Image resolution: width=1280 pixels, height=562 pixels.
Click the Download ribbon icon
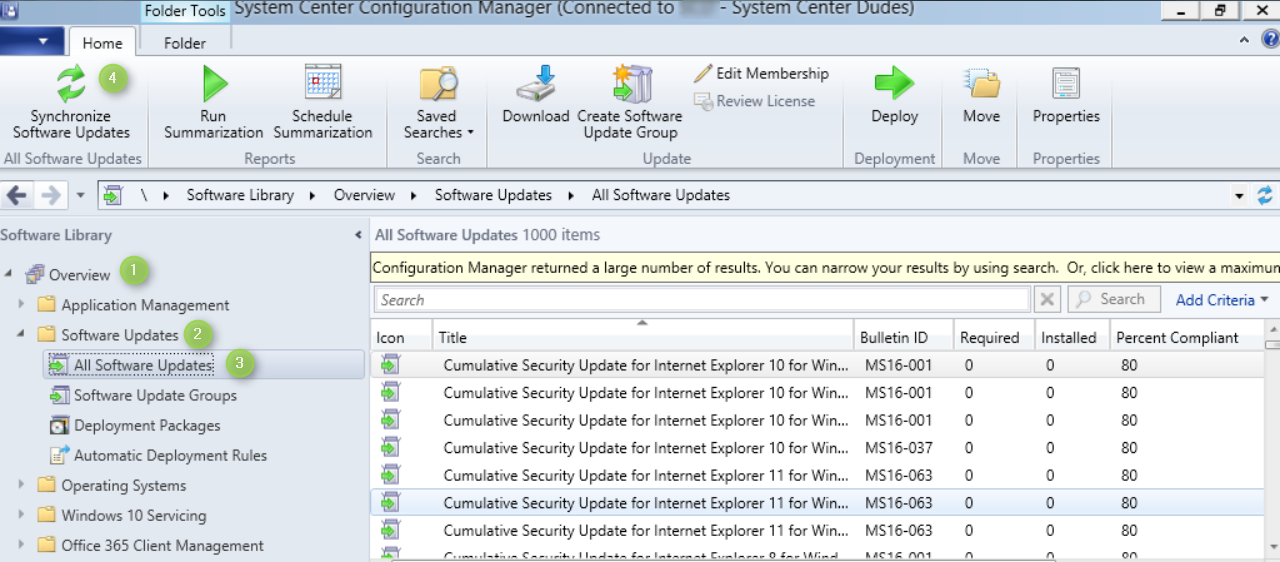pos(535,84)
